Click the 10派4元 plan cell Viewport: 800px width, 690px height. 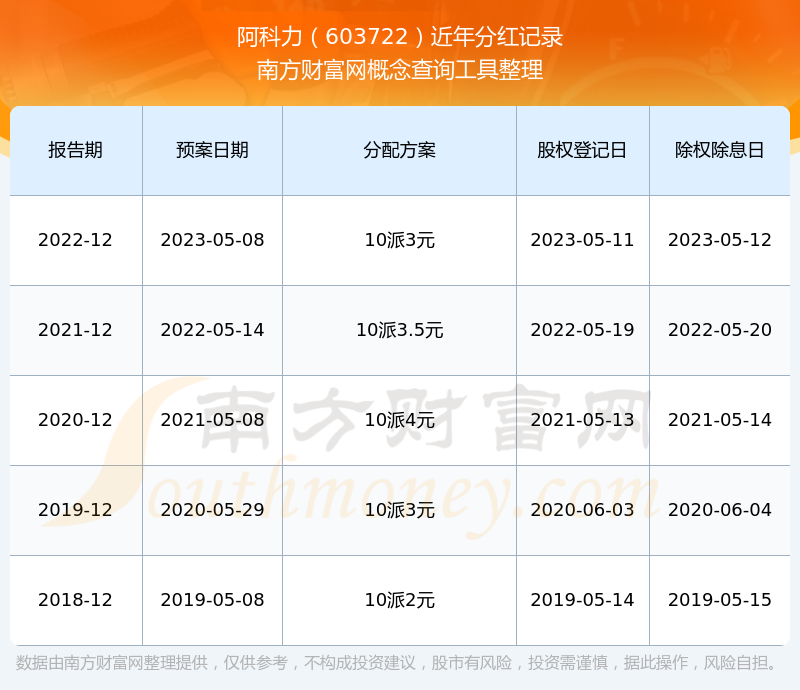[399, 420]
